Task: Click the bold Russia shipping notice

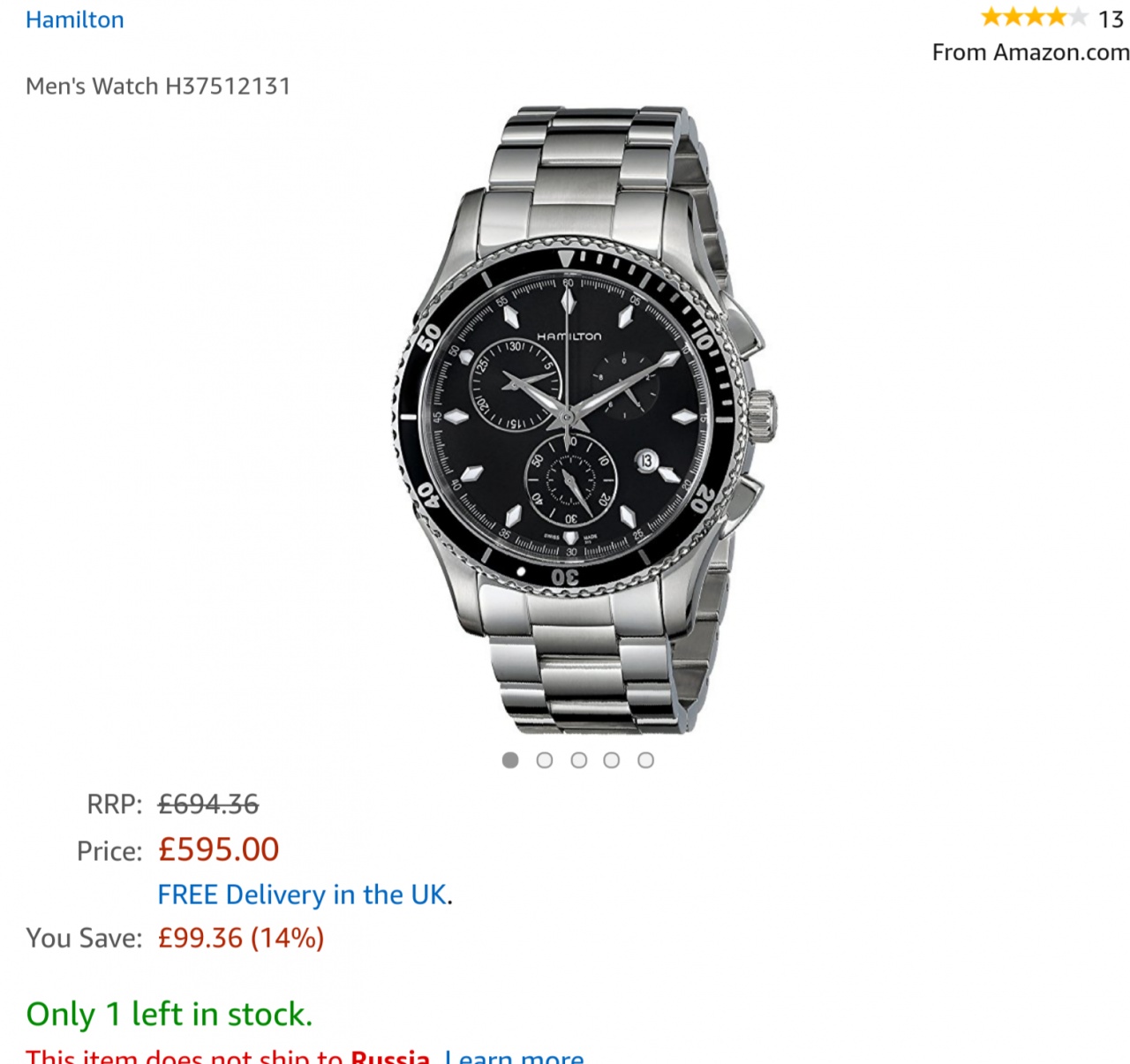Action: click(x=390, y=1056)
